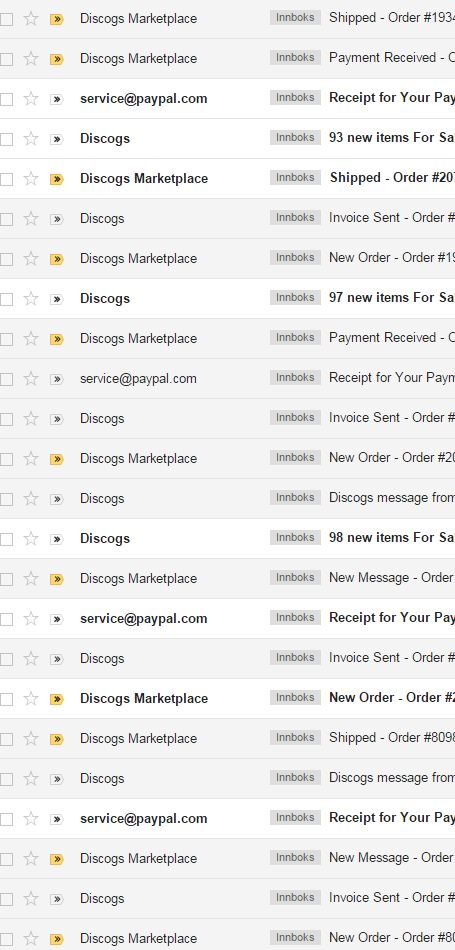Open the '98 new items For Sa' email
455x950 pixels.
click(x=392, y=537)
